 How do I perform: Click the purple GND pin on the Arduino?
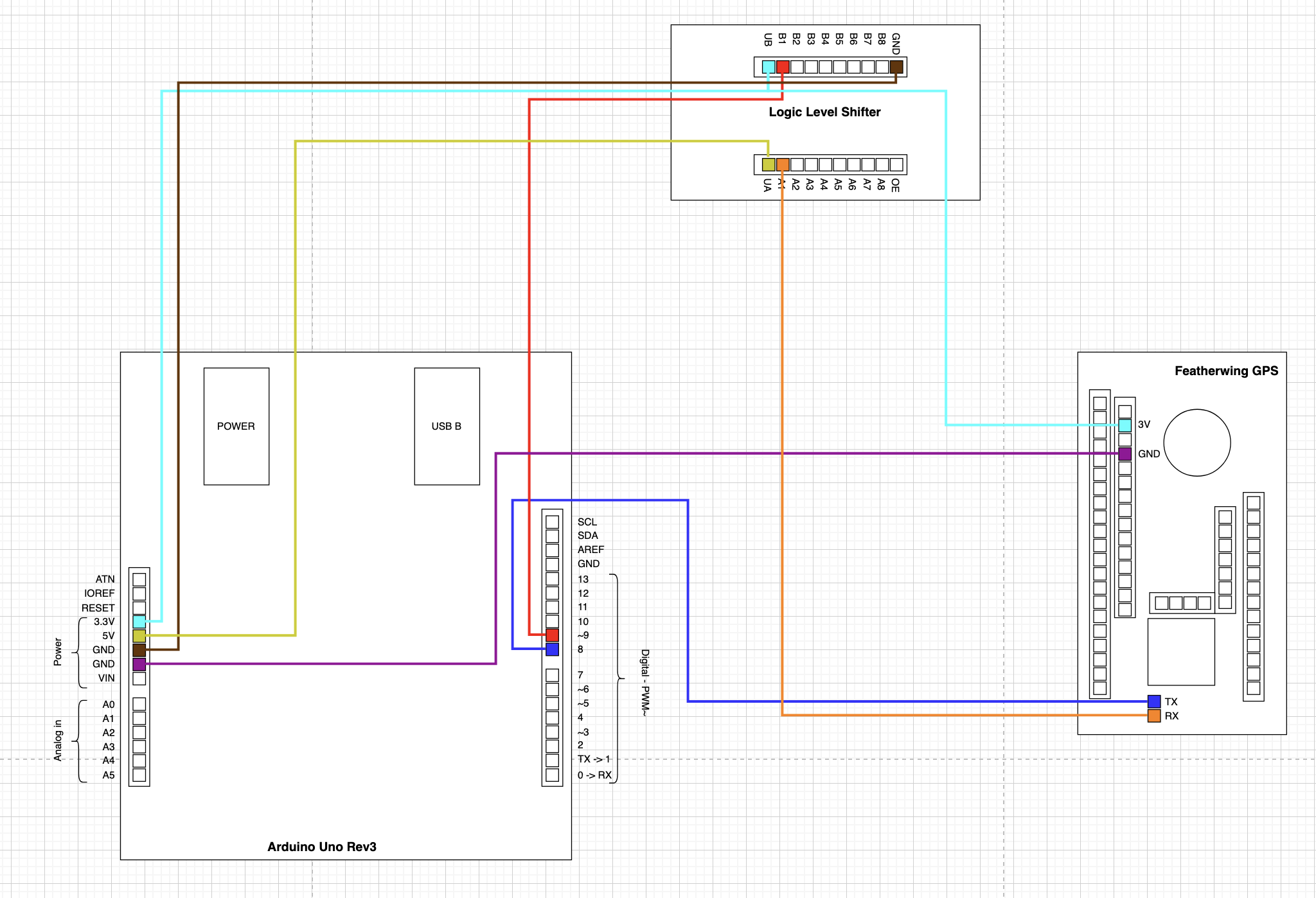pos(138,664)
